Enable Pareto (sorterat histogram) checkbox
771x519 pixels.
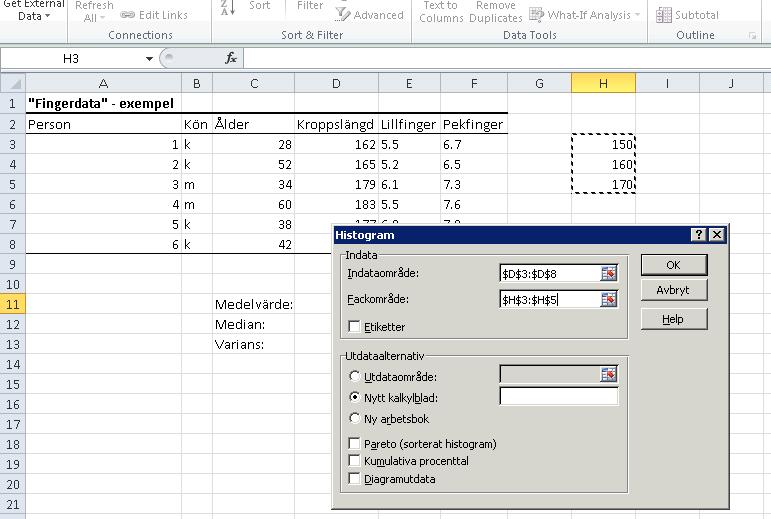point(354,443)
